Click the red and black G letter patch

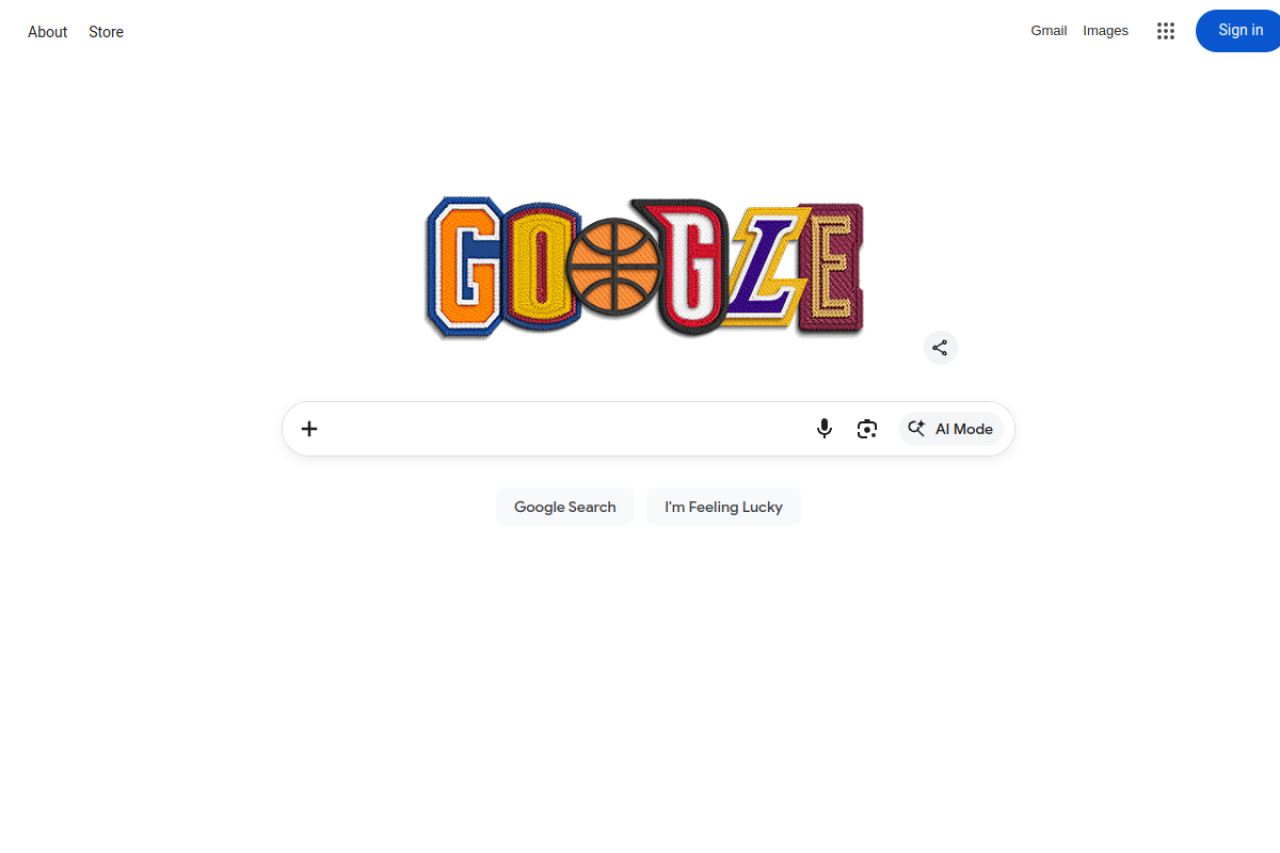click(x=689, y=266)
